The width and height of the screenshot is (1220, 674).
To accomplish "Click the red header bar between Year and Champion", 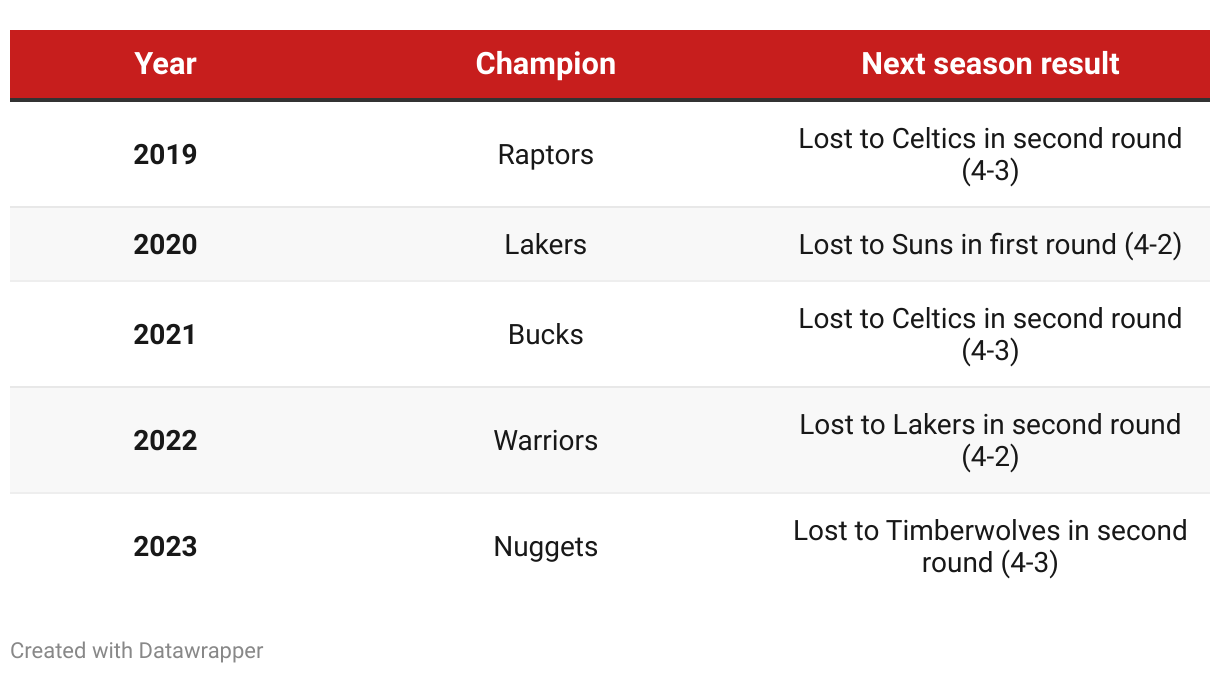I will (x=330, y=64).
